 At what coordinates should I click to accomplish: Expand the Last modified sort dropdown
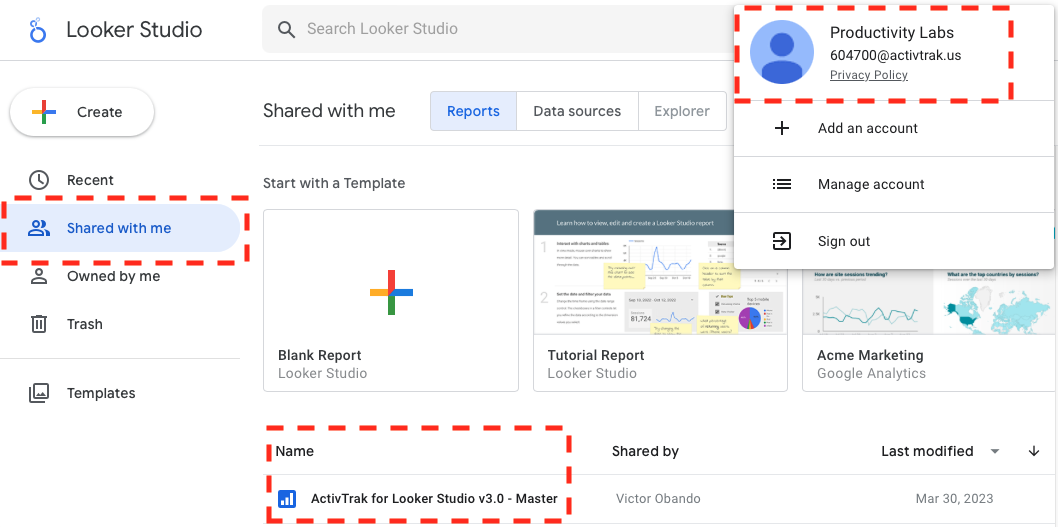(995, 451)
